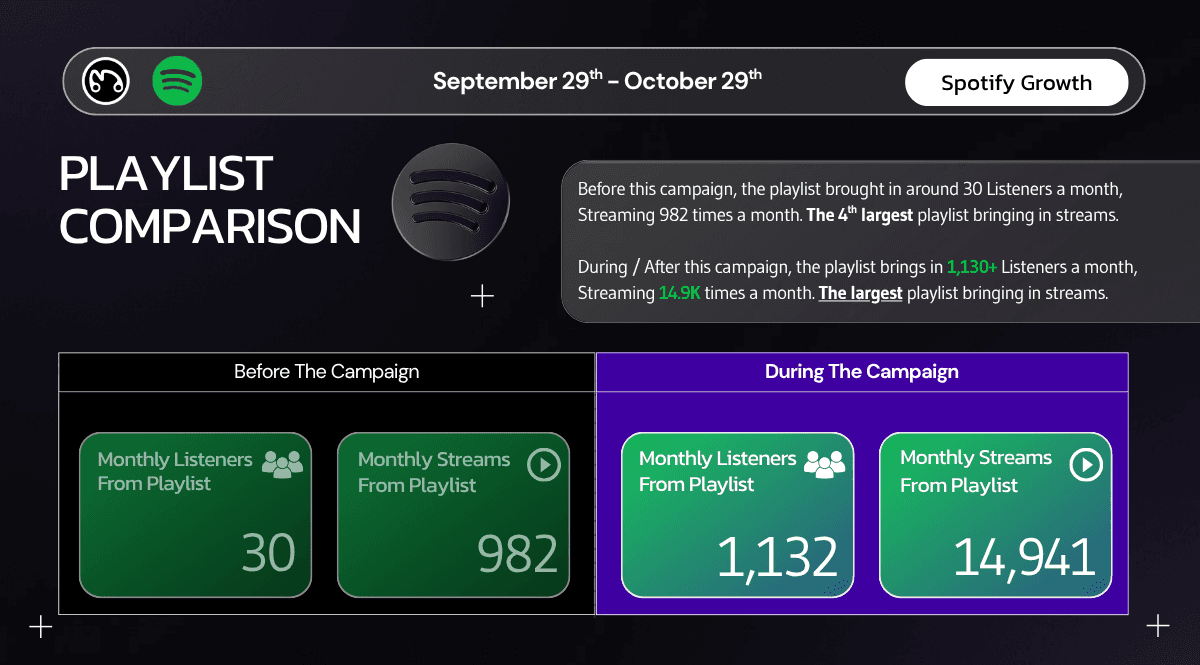Click the PLAYLIST COMPARISON heading

(x=210, y=201)
